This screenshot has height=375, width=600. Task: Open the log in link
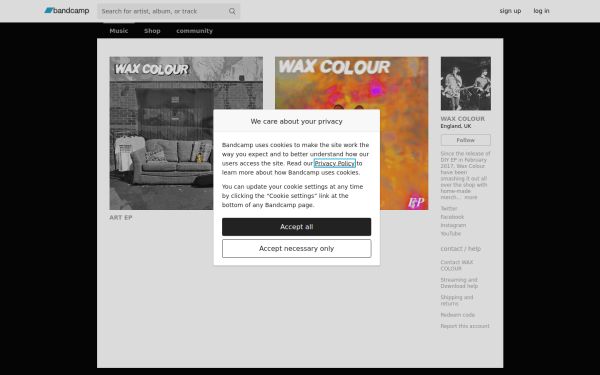click(x=541, y=11)
